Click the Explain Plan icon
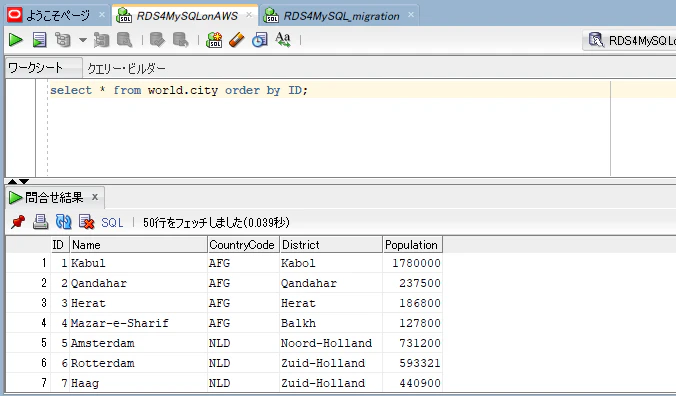Screen dimensions: 676x396 click(63, 40)
